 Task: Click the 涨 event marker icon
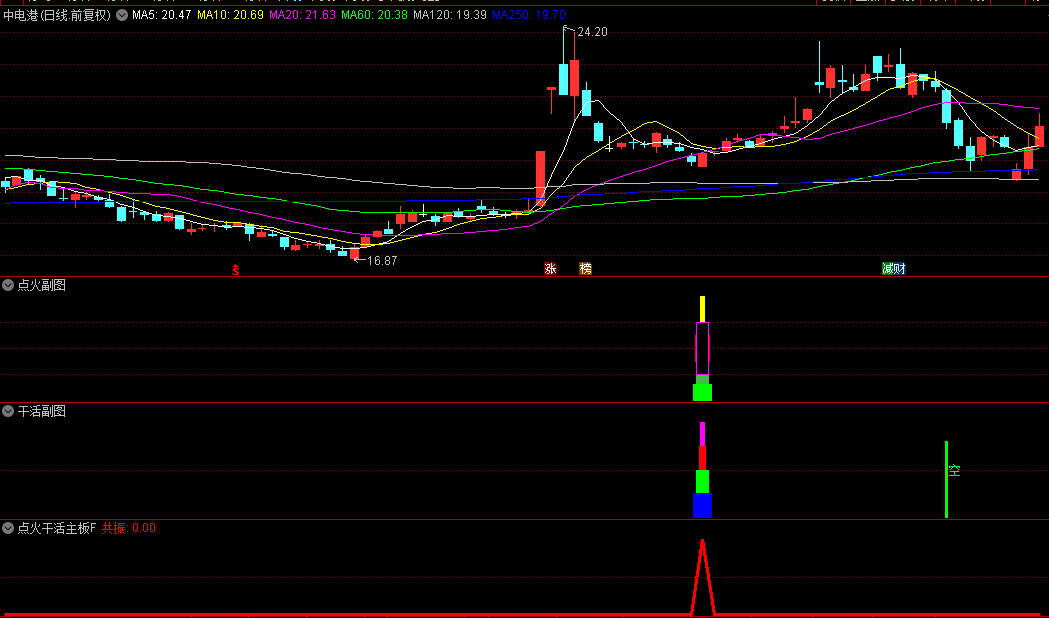(551, 269)
